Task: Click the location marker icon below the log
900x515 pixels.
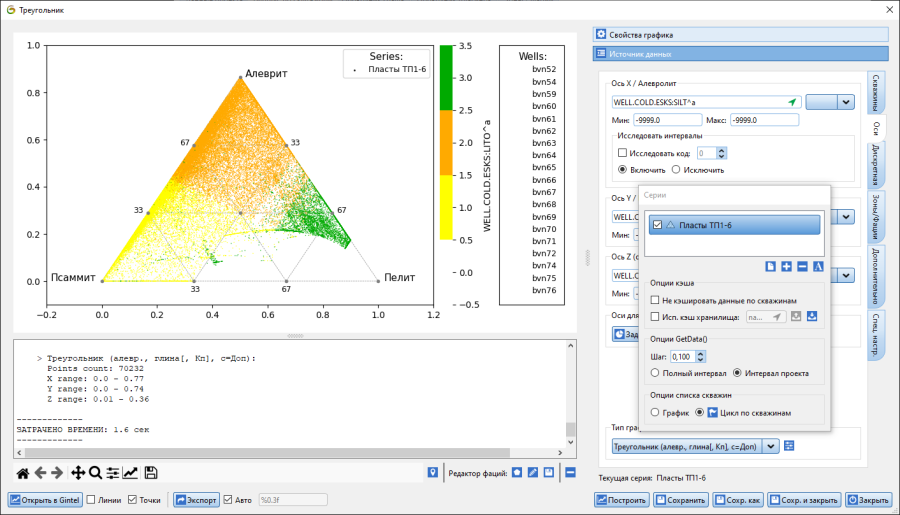Action: pyautogui.click(x=433, y=473)
